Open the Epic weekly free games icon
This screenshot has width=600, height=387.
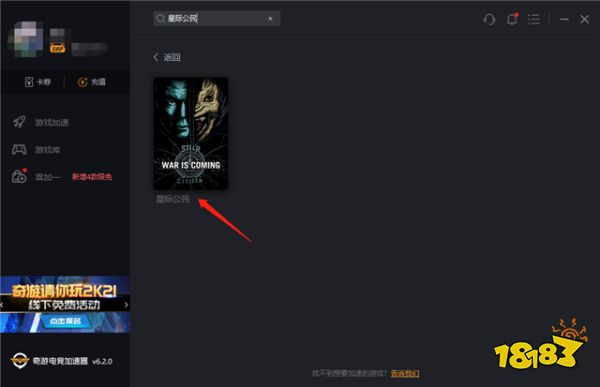[19, 176]
